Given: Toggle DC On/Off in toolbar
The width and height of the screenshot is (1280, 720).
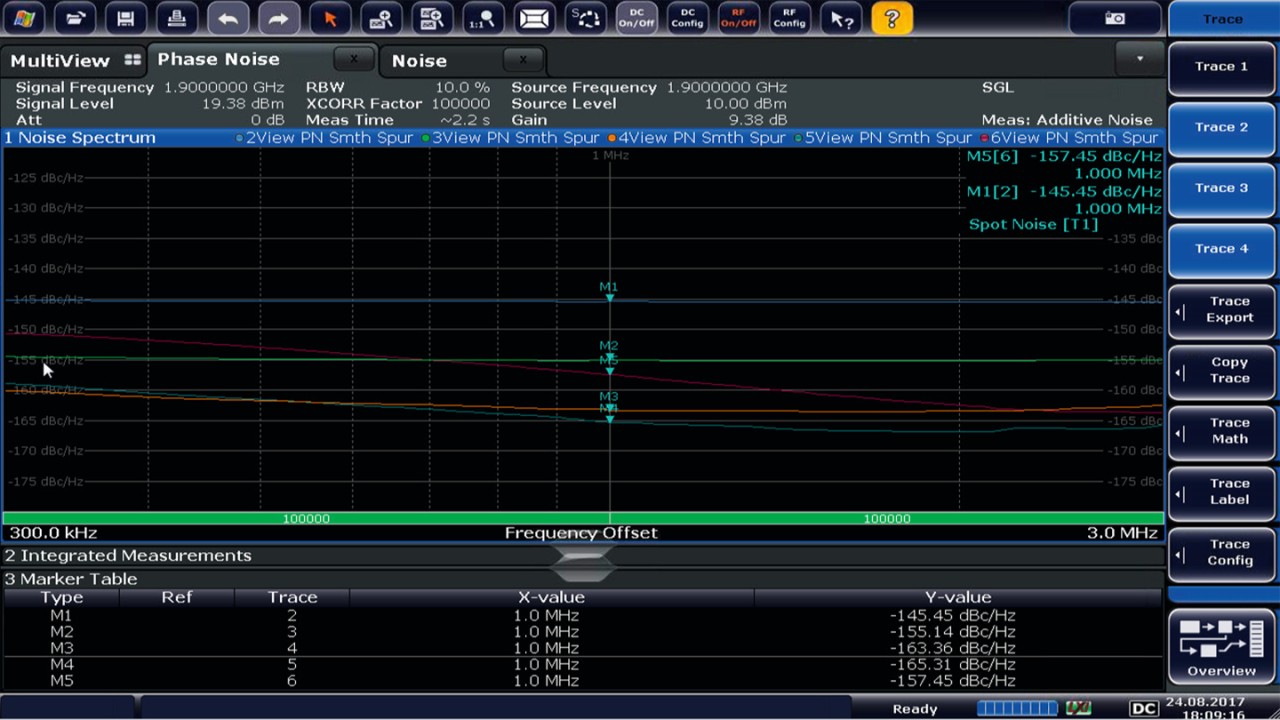Looking at the screenshot, I should click(636, 18).
